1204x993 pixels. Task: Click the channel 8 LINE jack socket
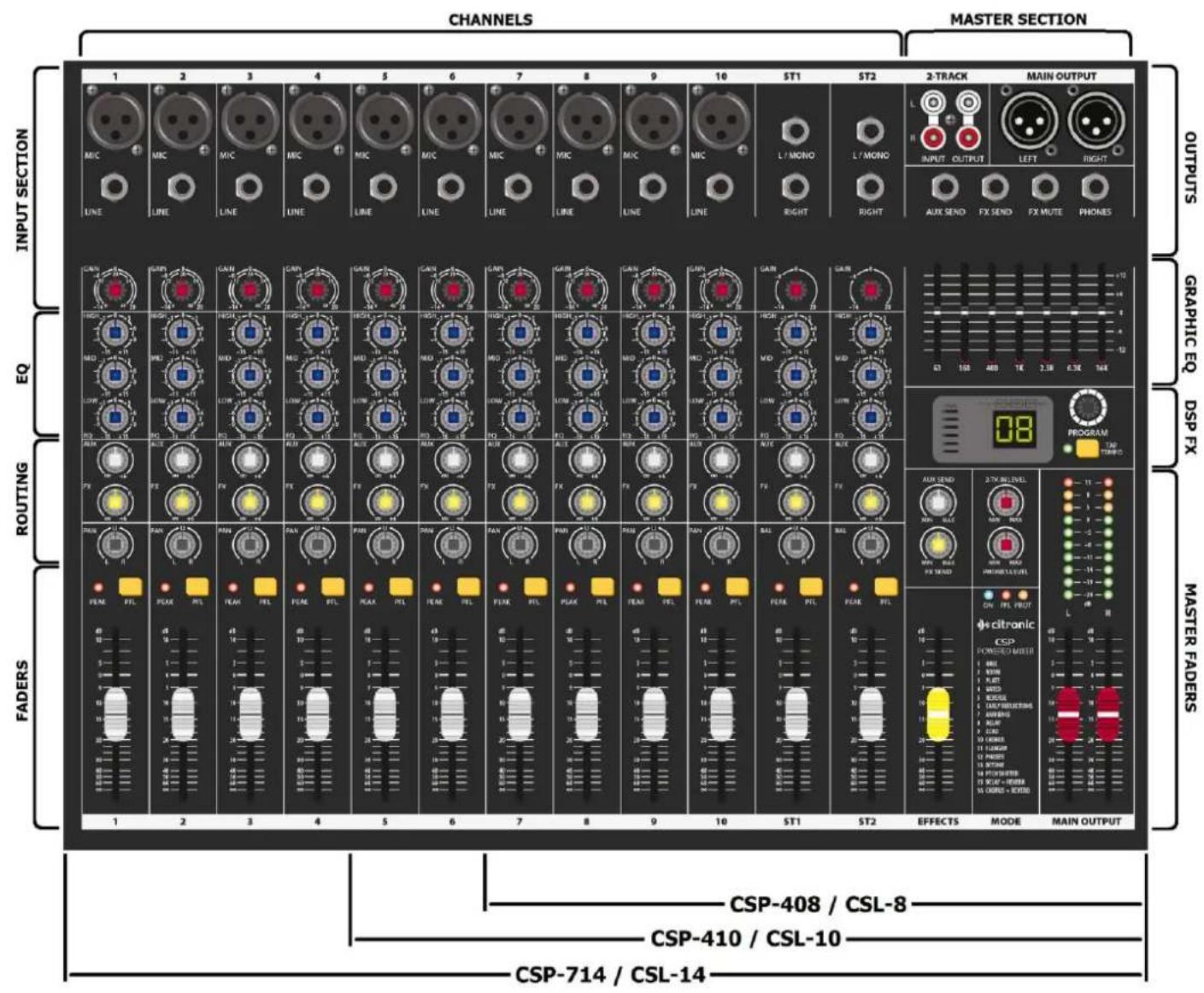point(585,186)
